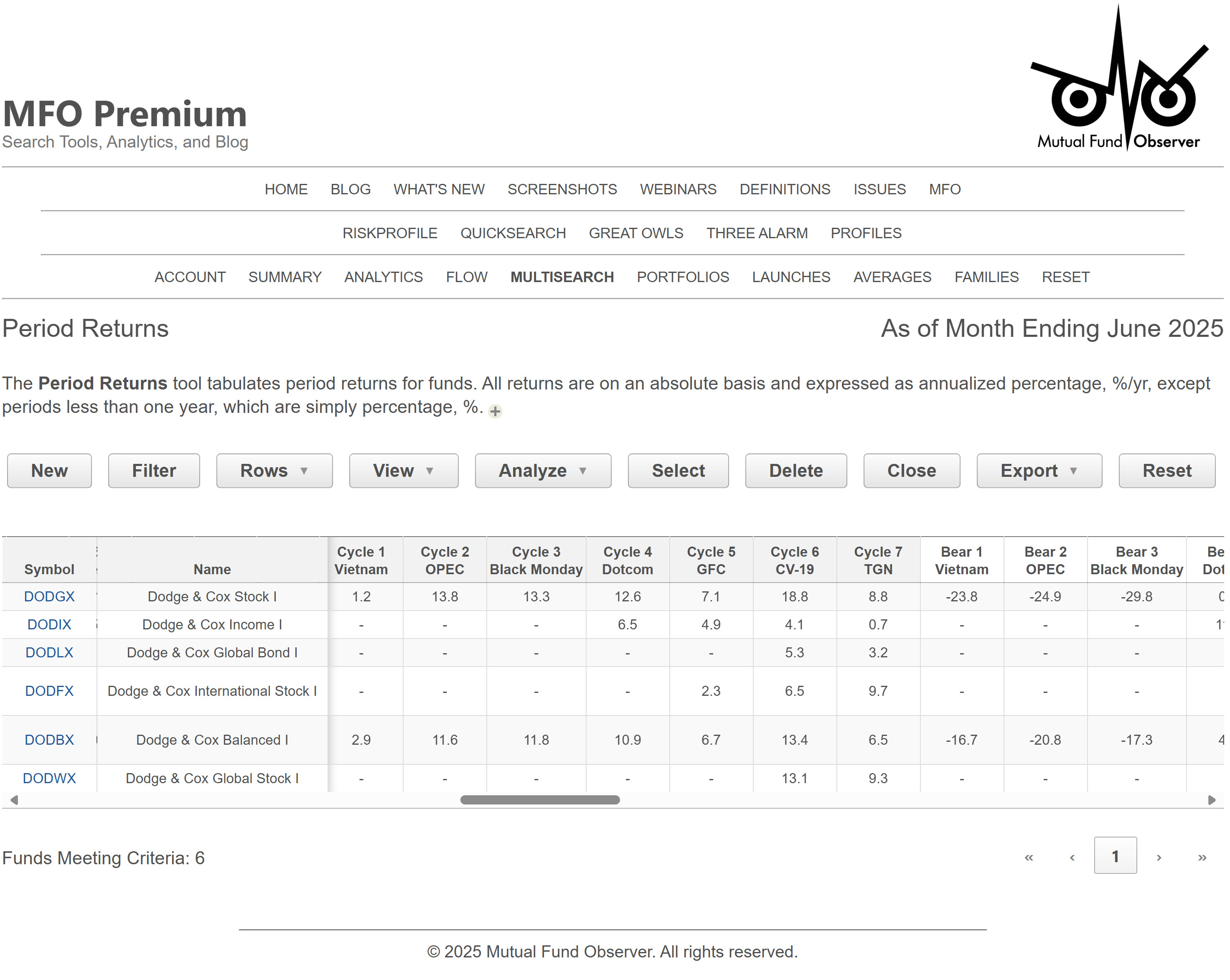Select the ANALYTICS navigation item
1230x980 pixels.
pos(383,277)
